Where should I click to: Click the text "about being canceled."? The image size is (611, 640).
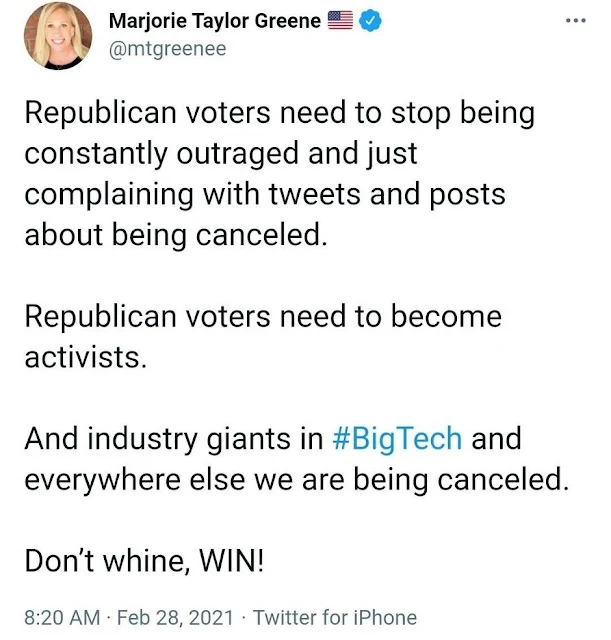176,236
